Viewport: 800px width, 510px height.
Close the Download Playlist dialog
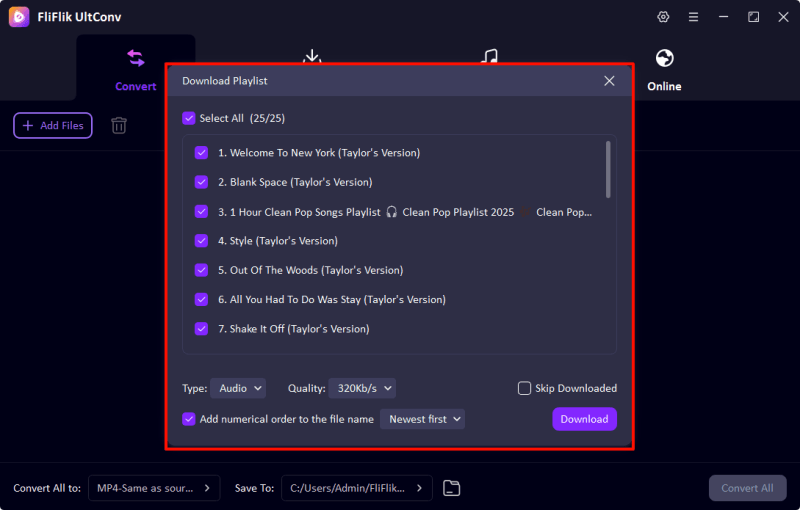(609, 81)
